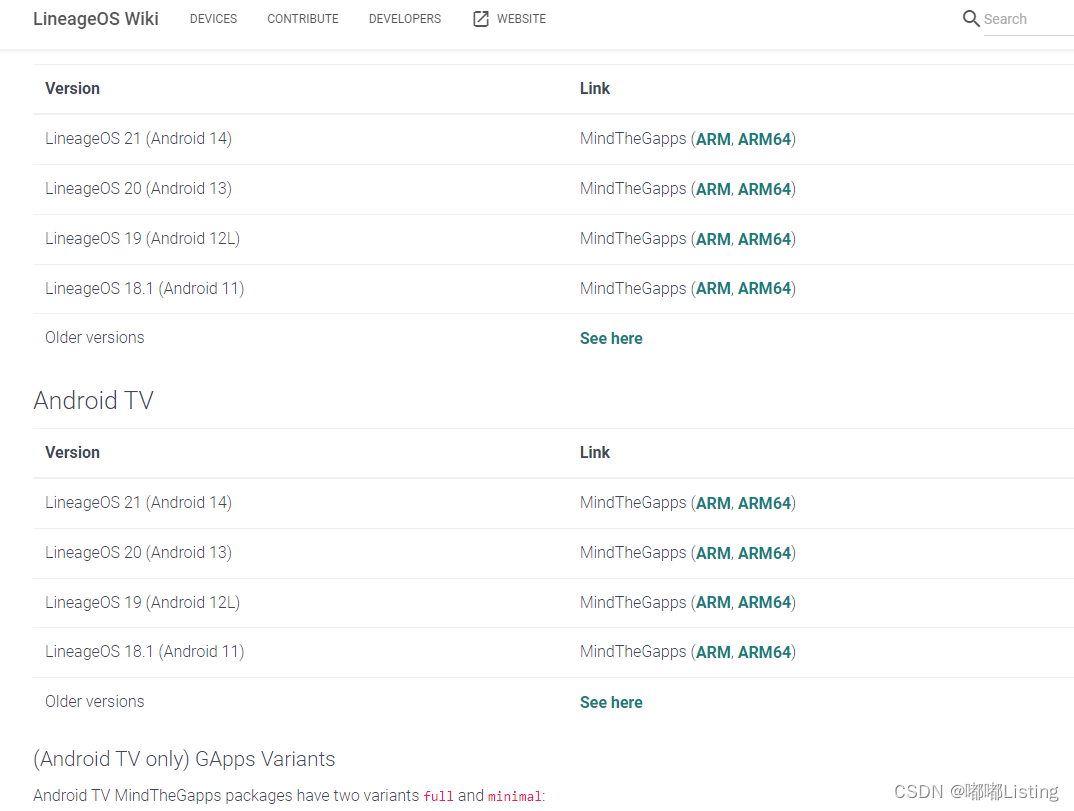
Task: Download ARM for Android TV LineageOS 19
Action: coord(713,602)
